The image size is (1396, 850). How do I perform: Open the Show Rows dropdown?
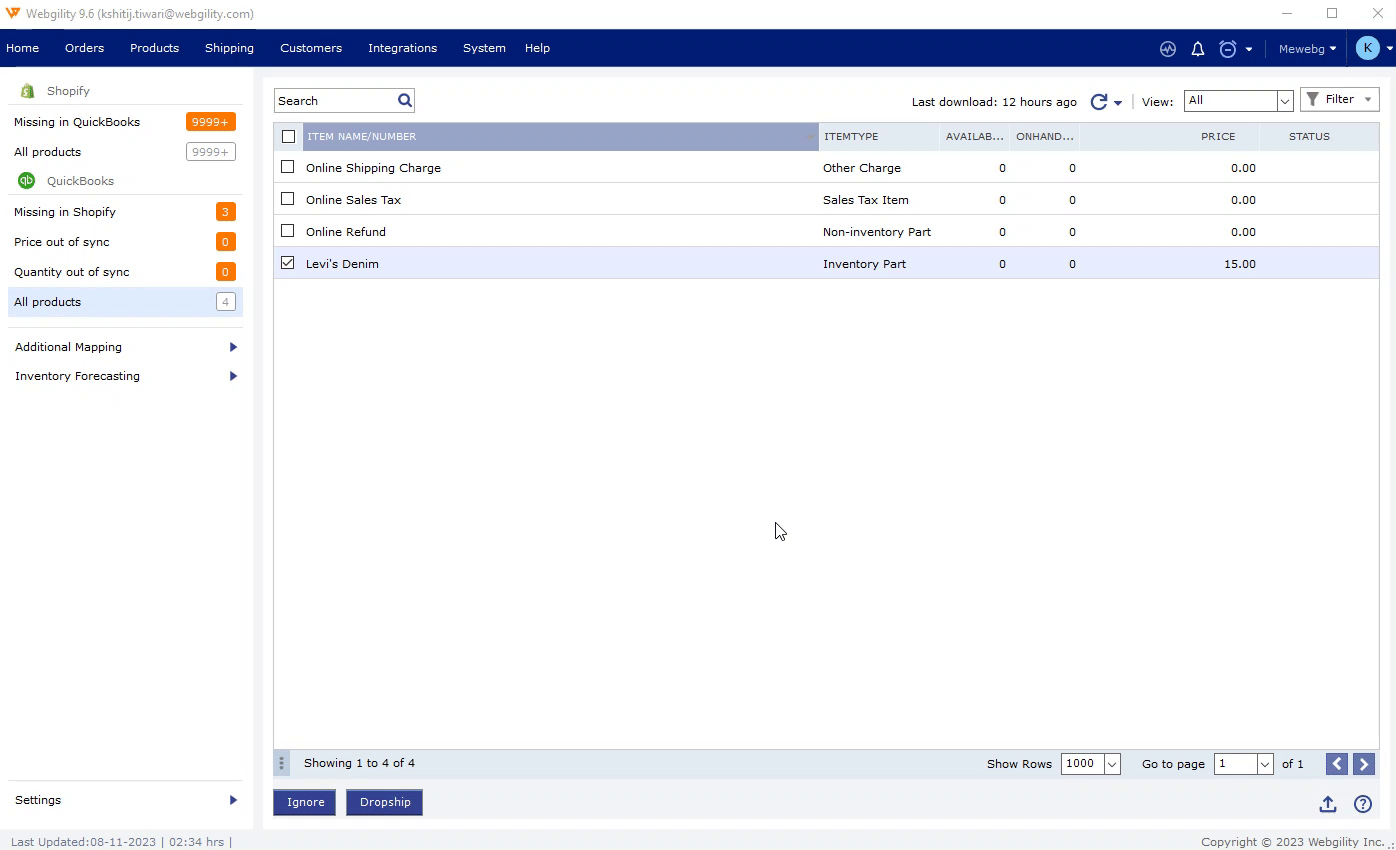(1090, 763)
